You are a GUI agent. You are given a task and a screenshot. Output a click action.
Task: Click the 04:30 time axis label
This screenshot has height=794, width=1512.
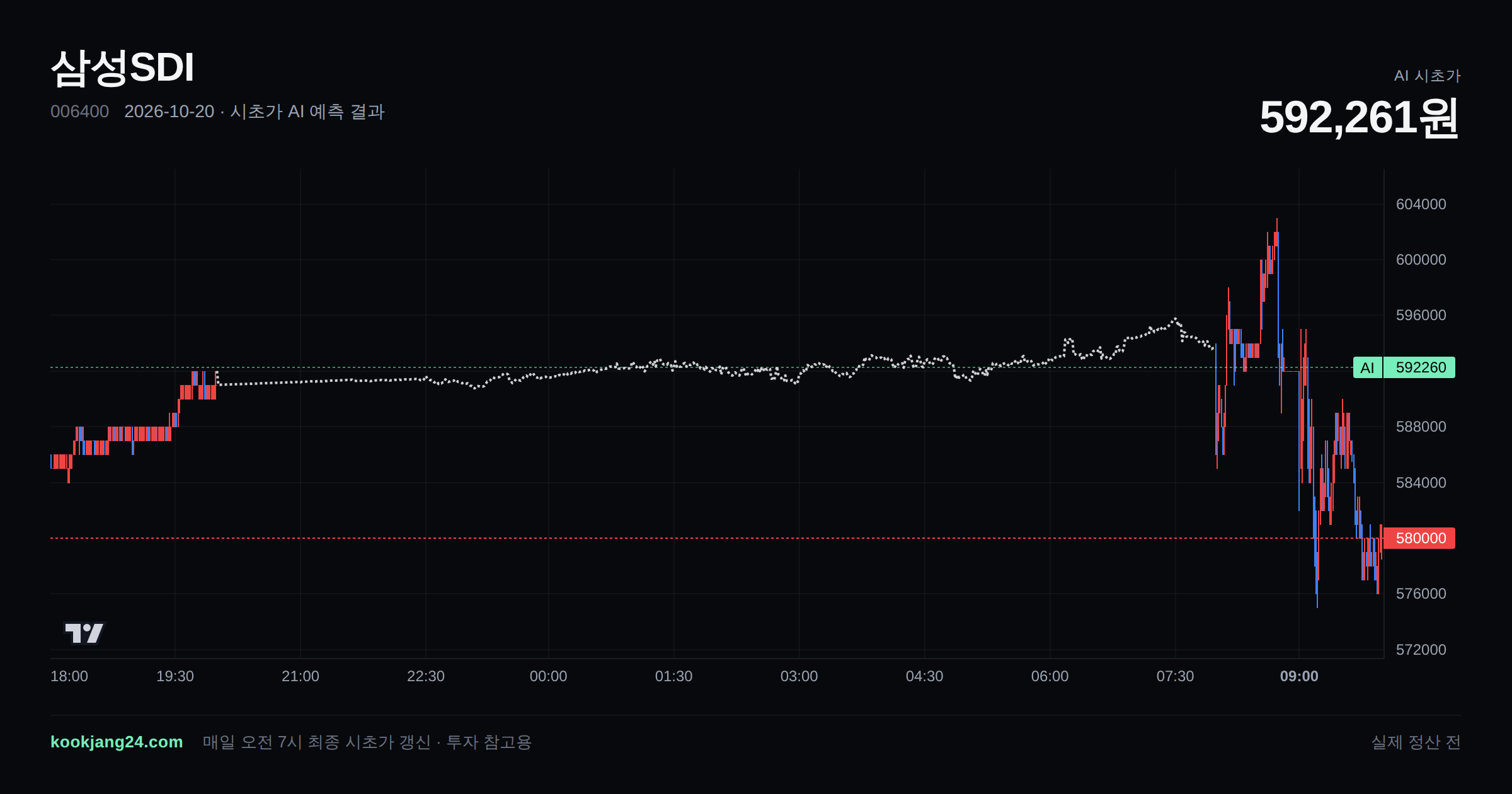(x=925, y=676)
